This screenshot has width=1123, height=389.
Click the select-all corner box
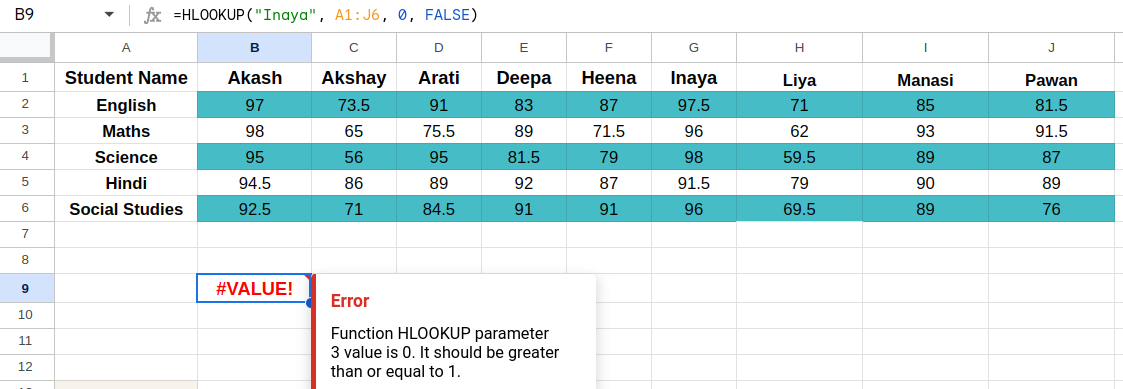pos(26,47)
